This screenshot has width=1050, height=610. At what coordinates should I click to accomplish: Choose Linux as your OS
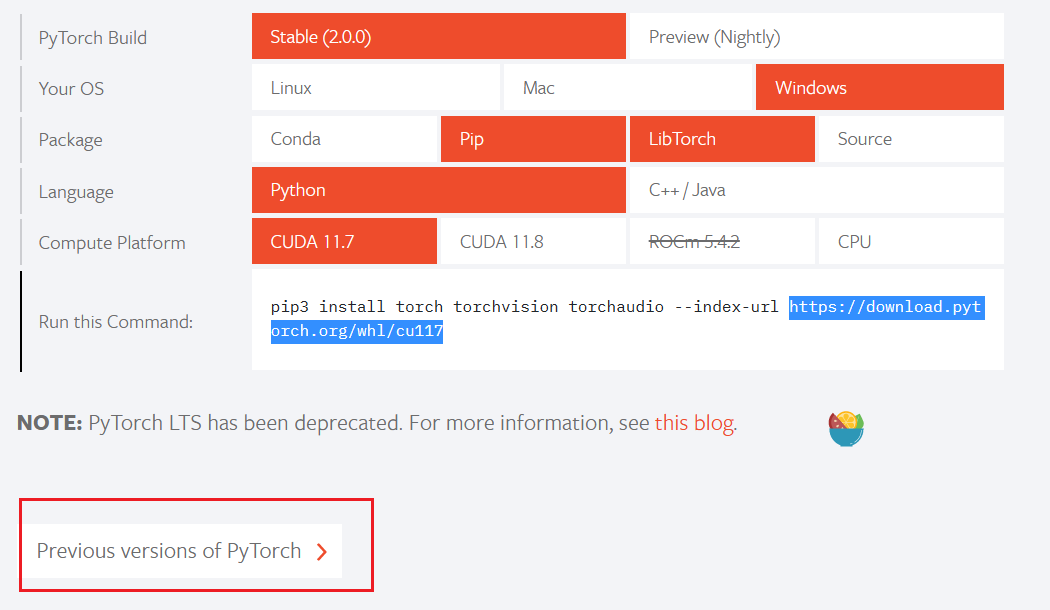[x=376, y=87]
